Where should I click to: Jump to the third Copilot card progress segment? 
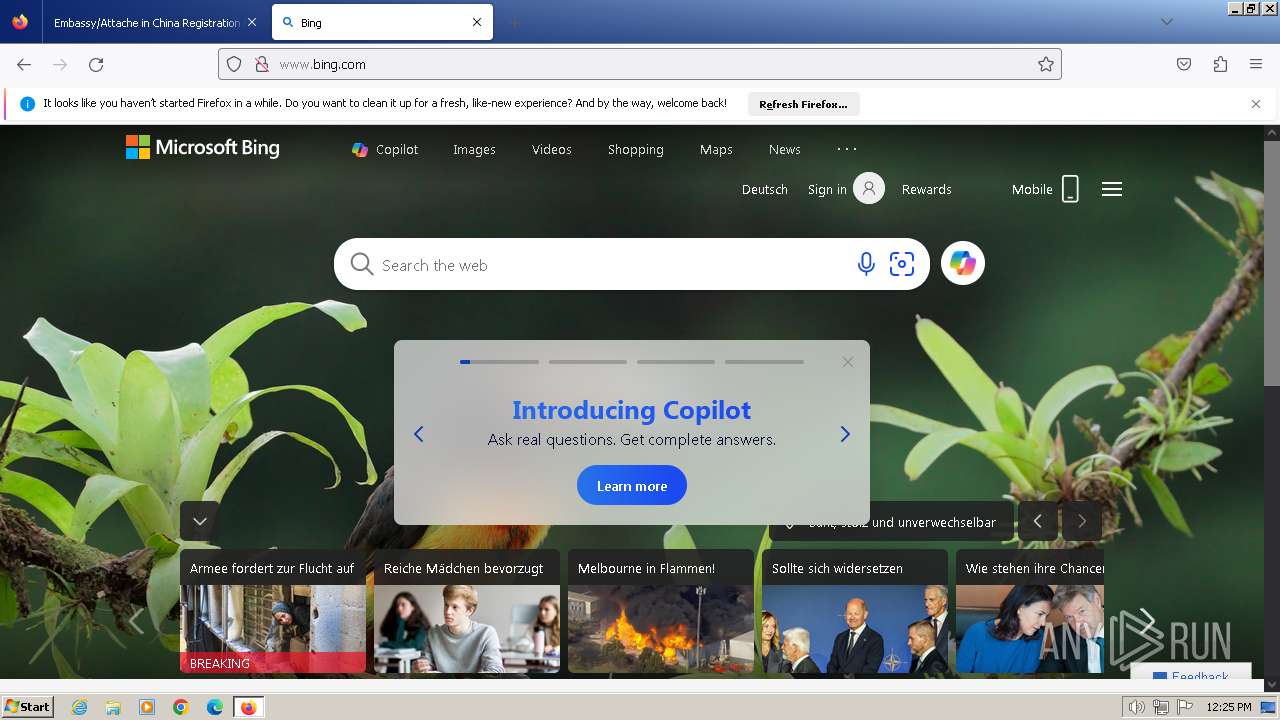676,362
